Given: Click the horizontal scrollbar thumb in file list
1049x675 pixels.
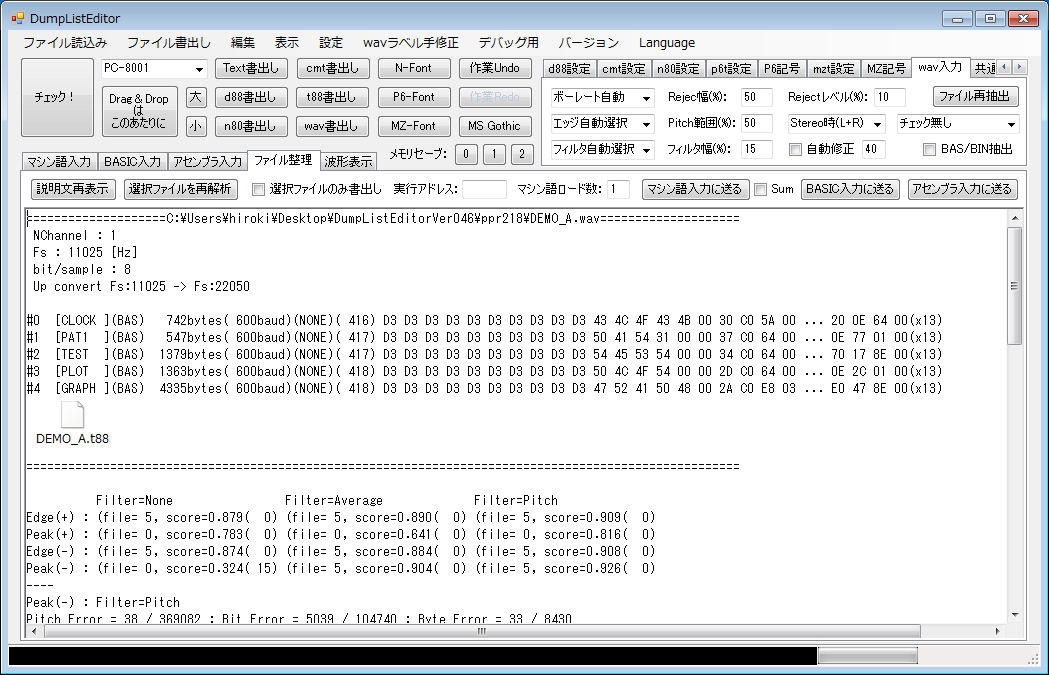Looking at the screenshot, I should pos(481,632).
